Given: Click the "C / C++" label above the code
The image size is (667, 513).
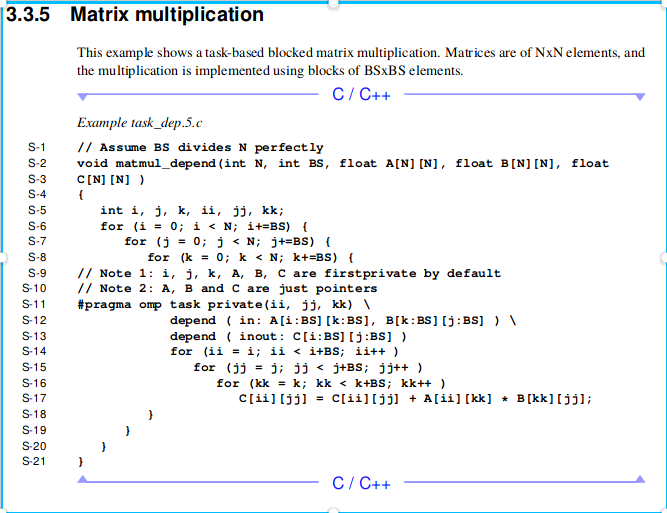Looking at the screenshot, I should [361, 94].
